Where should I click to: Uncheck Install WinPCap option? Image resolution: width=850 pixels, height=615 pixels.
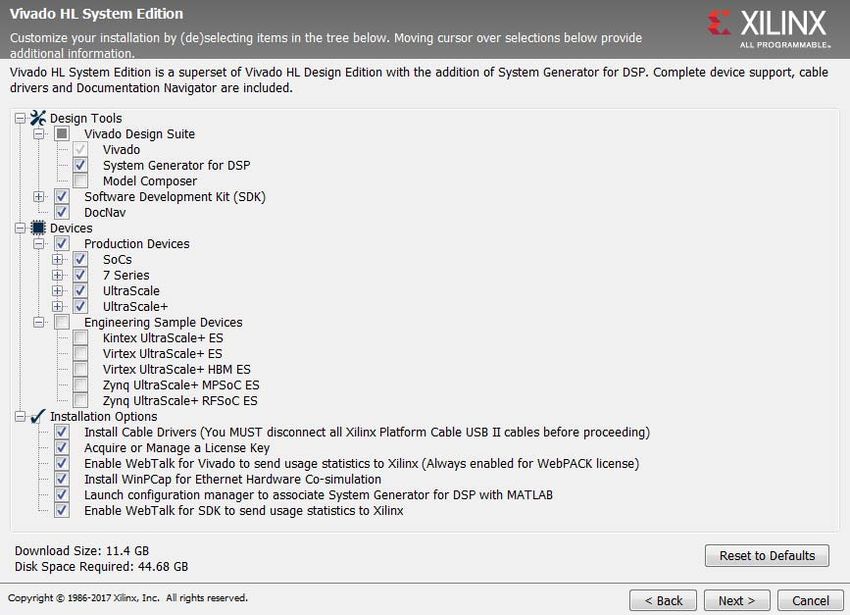click(x=62, y=479)
